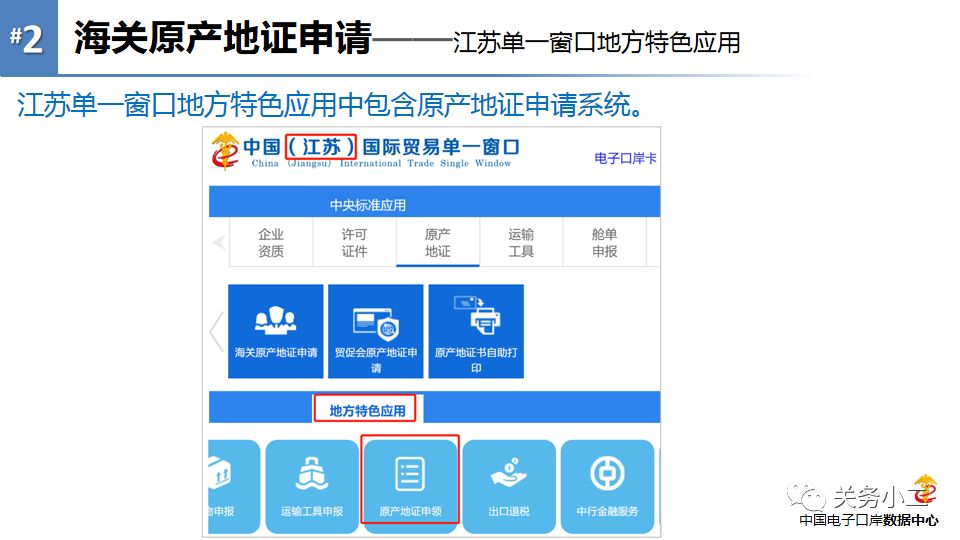The width and height of the screenshot is (960, 540).
Task: Select 许可证件 tab
Action: pyautogui.click(x=354, y=242)
